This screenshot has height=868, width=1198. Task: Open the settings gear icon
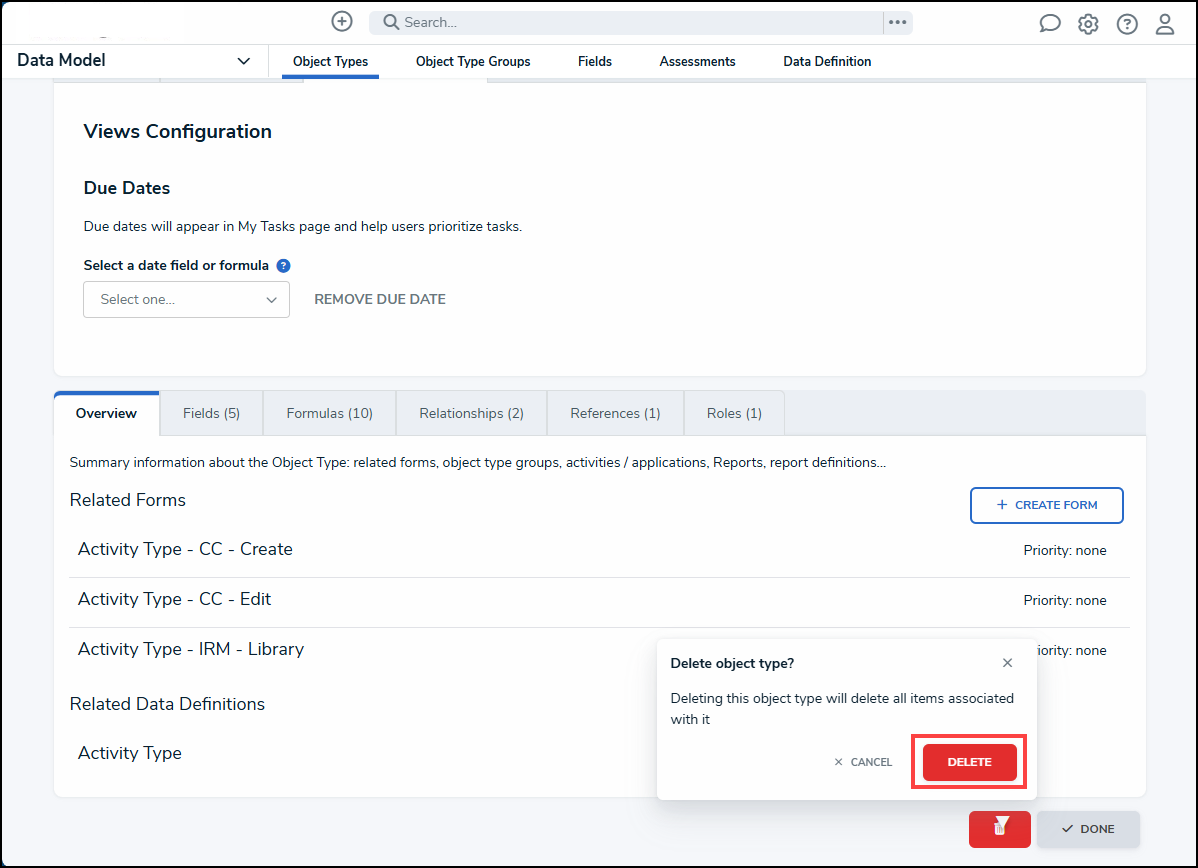1088,24
